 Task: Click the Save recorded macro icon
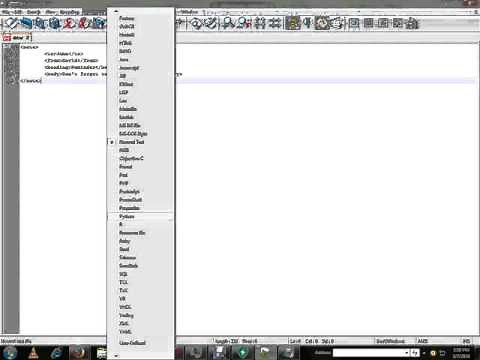click(x=412, y=23)
